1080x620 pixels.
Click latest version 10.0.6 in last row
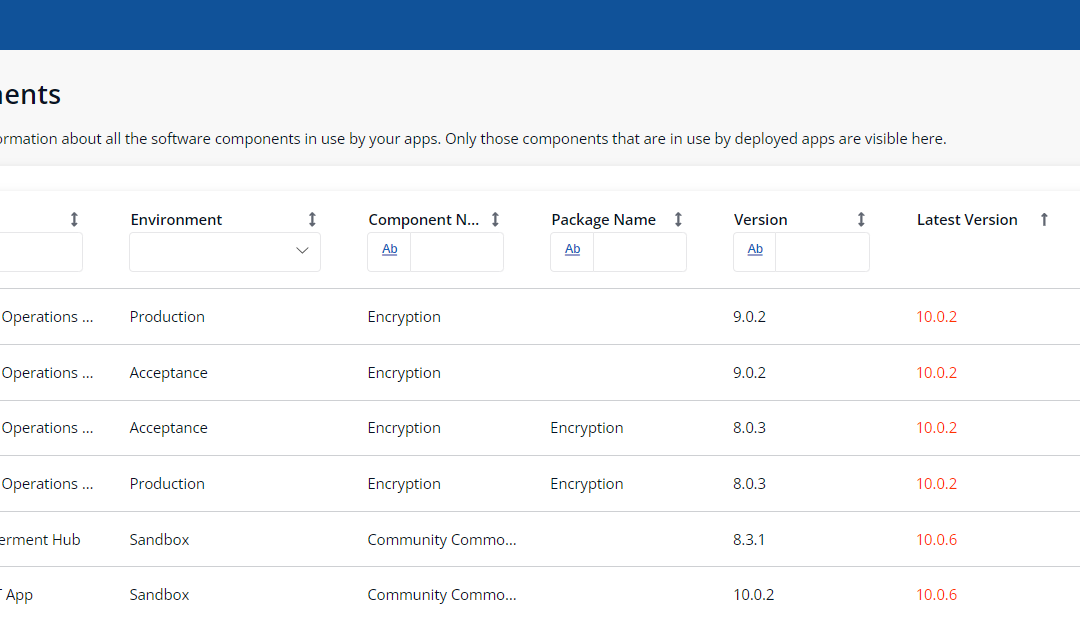[x=937, y=595]
